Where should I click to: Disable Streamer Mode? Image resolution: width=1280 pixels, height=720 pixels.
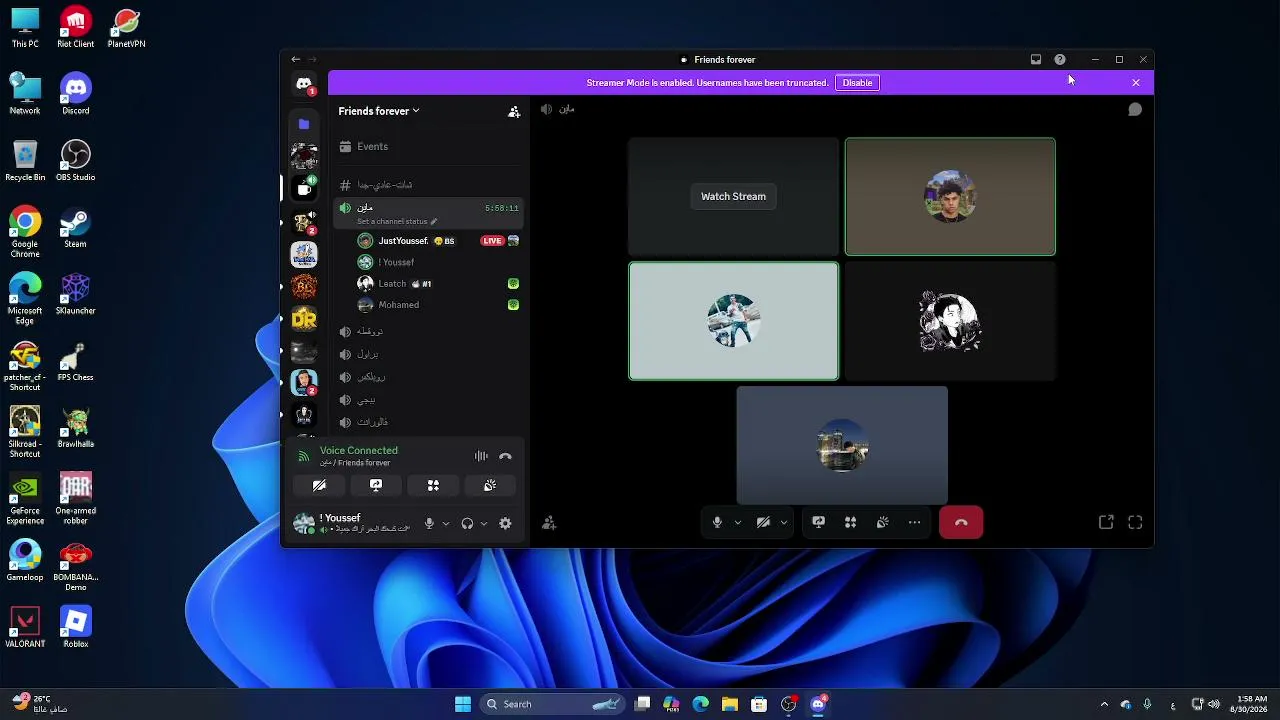point(857,83)
